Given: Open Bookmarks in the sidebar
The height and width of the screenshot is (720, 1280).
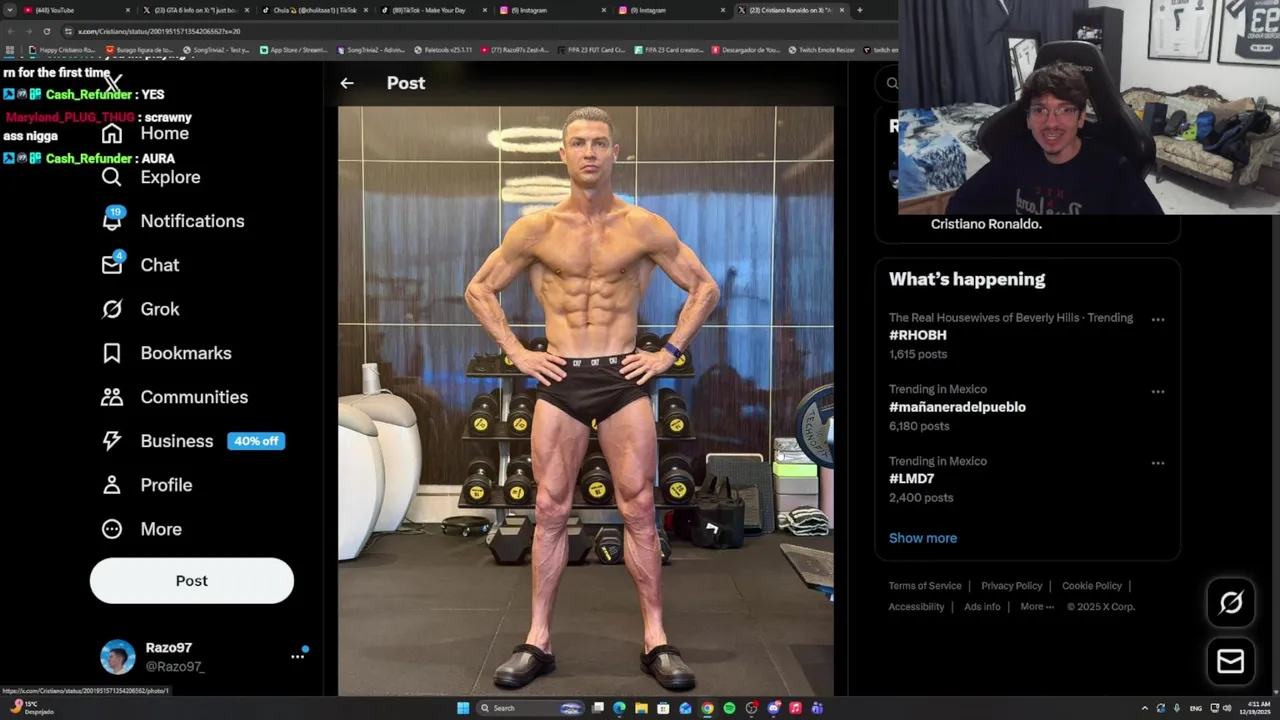Looking at the screenshot, I should tap(166, 353).
